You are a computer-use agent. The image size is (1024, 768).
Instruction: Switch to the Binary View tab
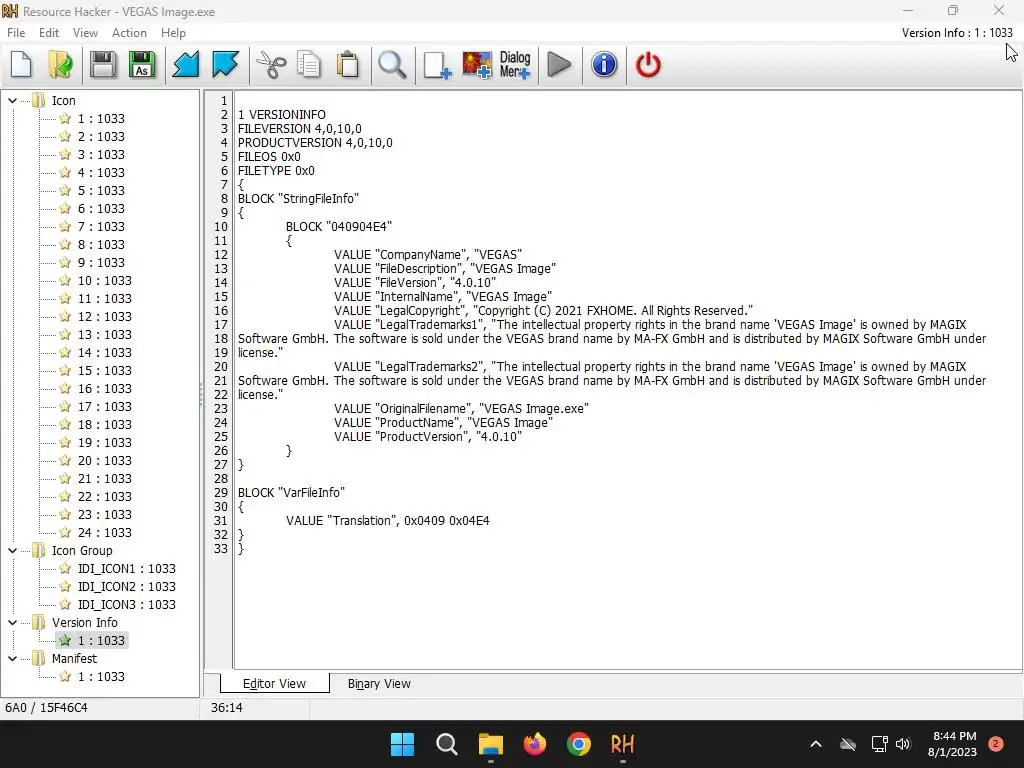[x=379, y=684]
